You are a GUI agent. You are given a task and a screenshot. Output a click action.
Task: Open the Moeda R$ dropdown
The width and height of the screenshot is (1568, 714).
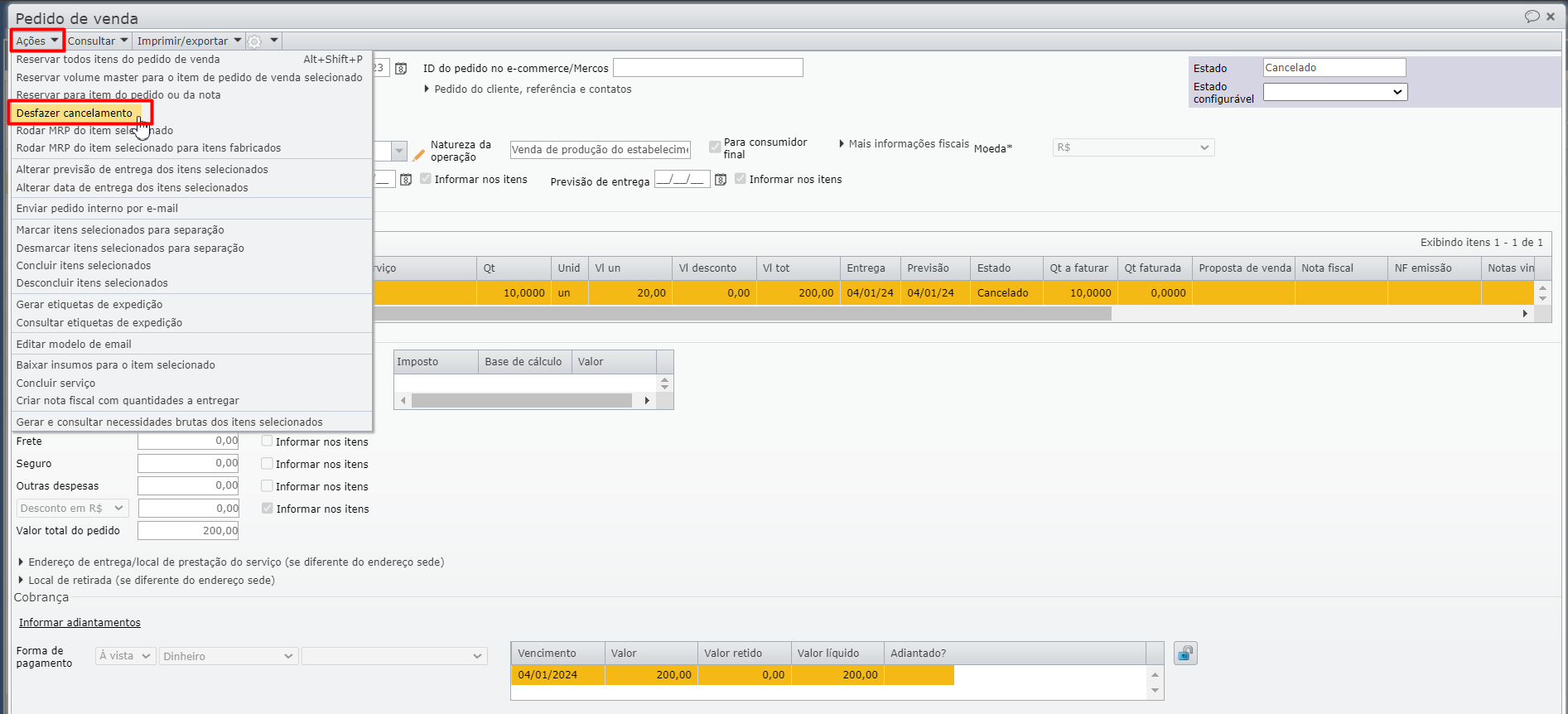(1133, 147)
